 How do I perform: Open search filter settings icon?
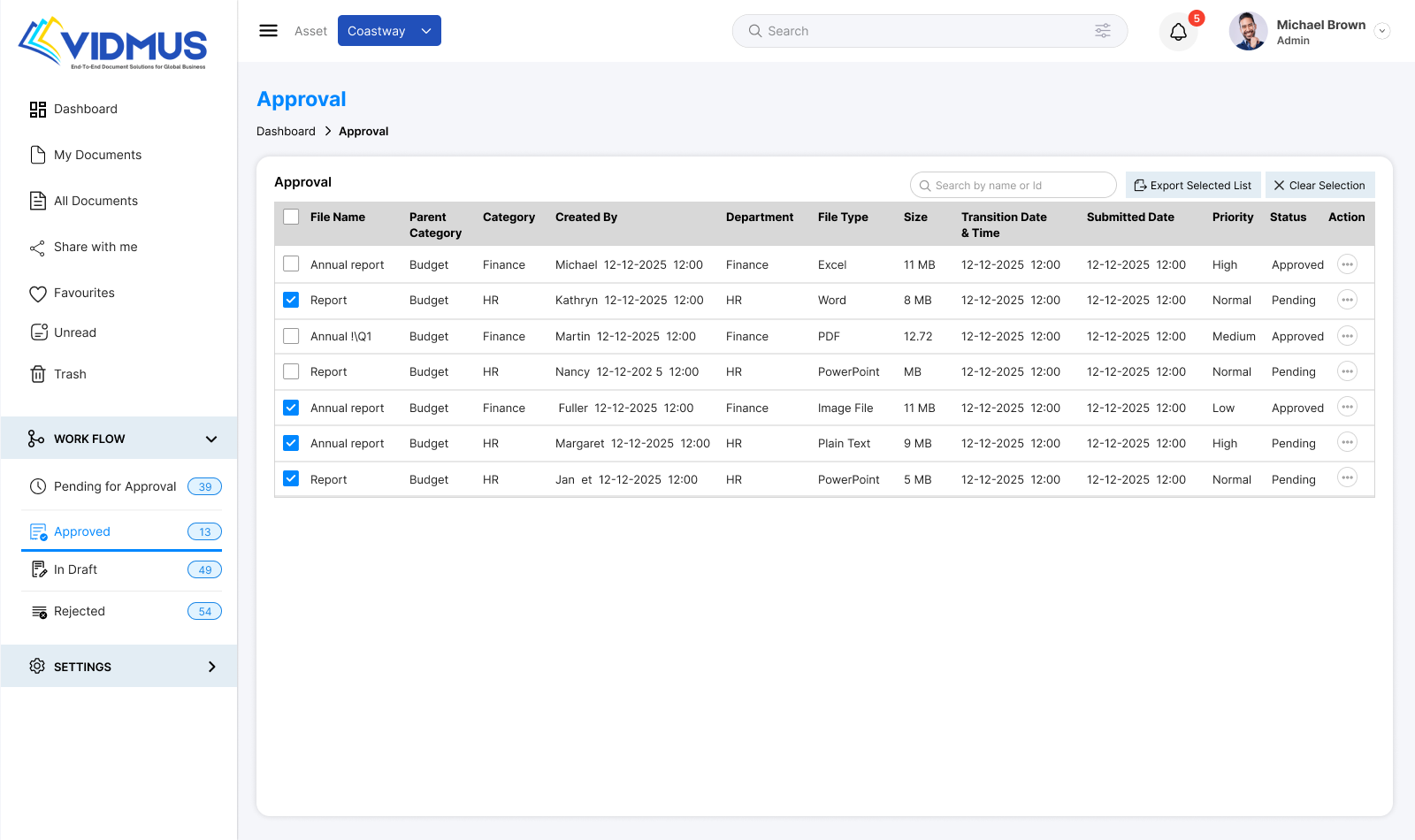click(x=1102, y=31)
